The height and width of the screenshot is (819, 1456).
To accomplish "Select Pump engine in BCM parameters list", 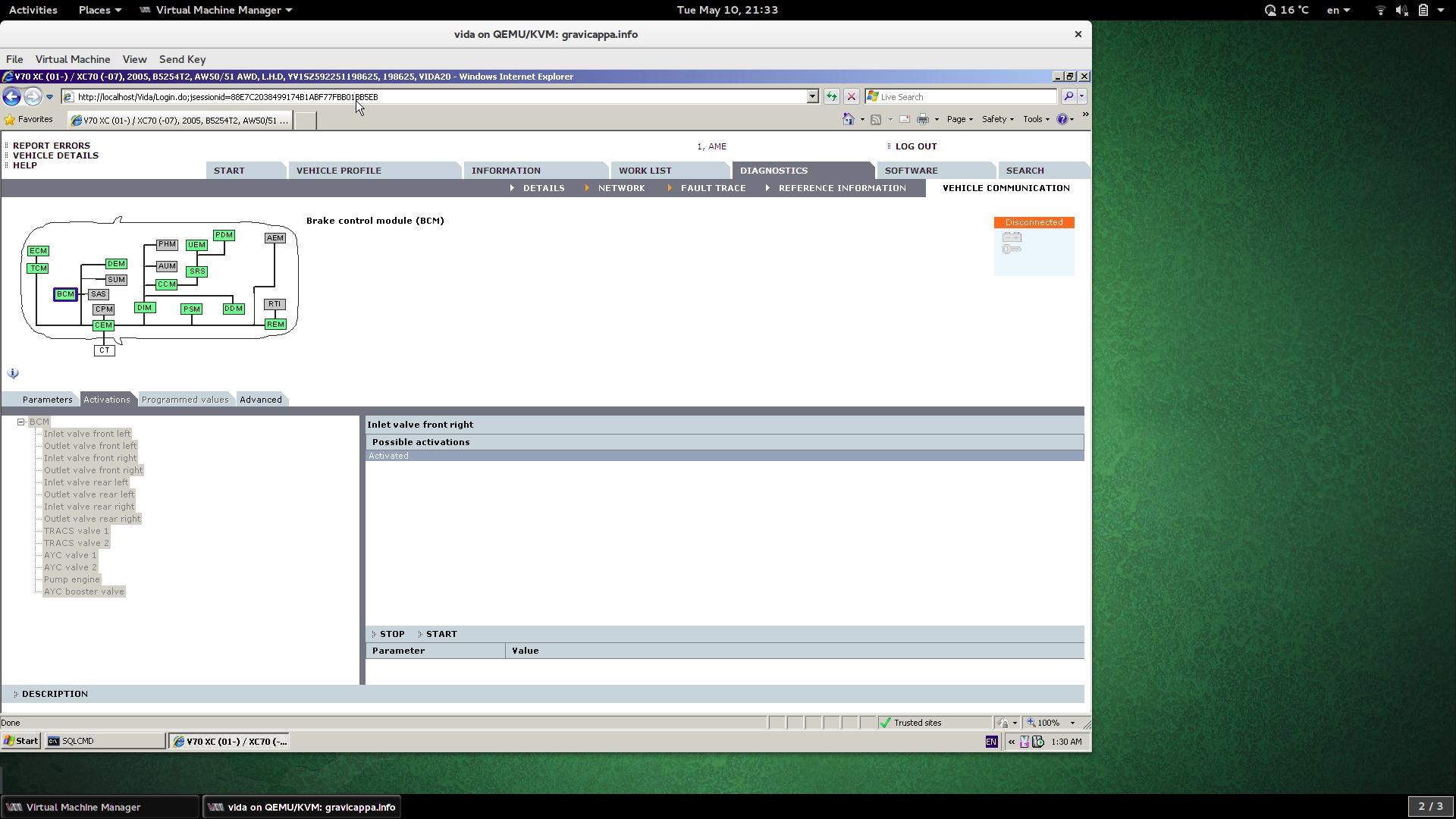I will pos(72,579).
